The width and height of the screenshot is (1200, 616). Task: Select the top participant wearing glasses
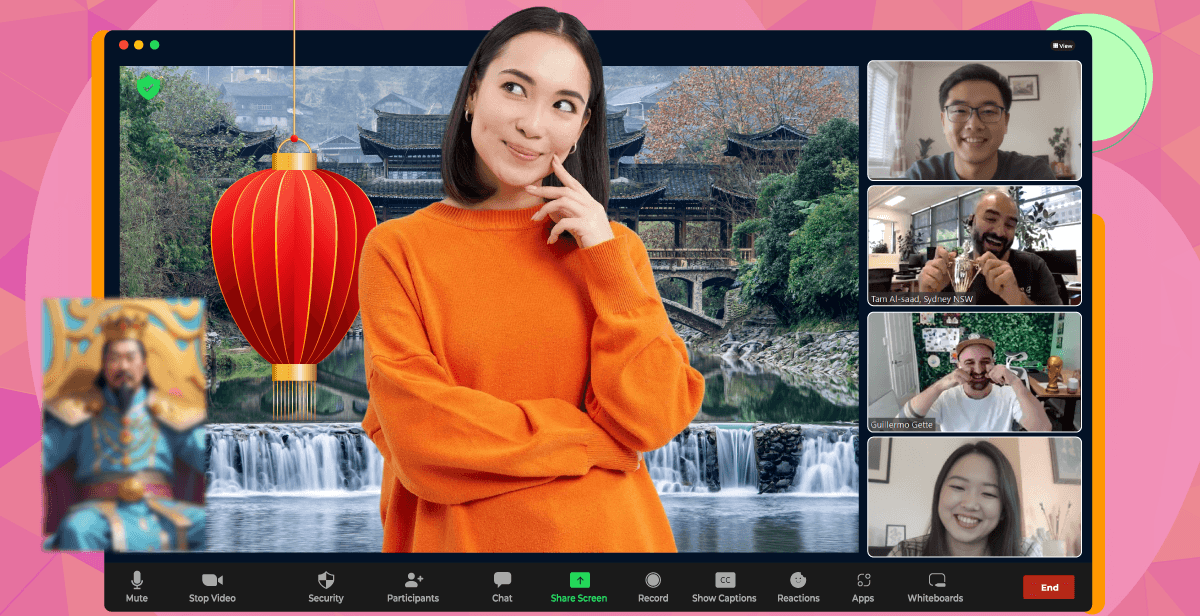974,120
